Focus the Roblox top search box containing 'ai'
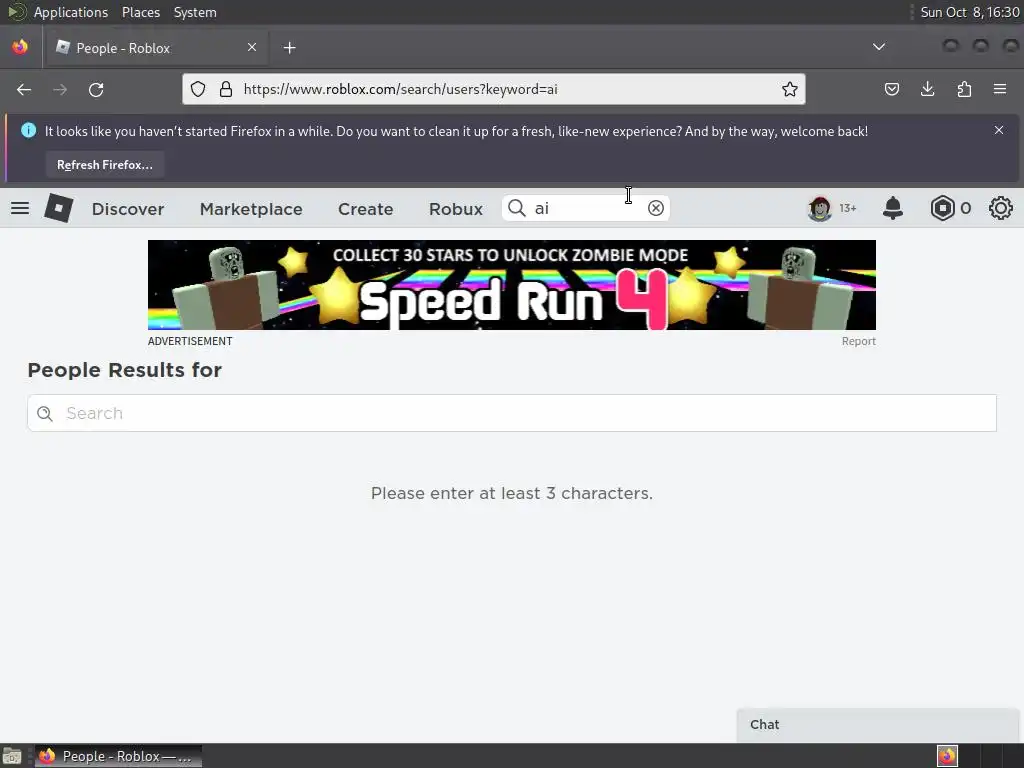Screen dimensions: 1024x768 [586, 208]
